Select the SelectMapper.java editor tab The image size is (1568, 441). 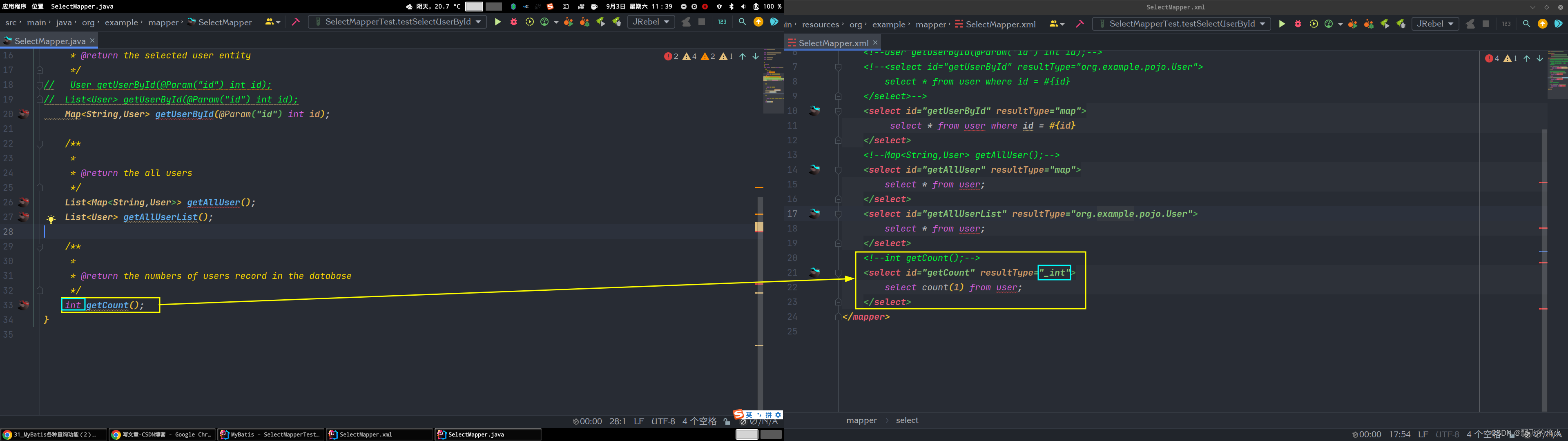(49, 41)
